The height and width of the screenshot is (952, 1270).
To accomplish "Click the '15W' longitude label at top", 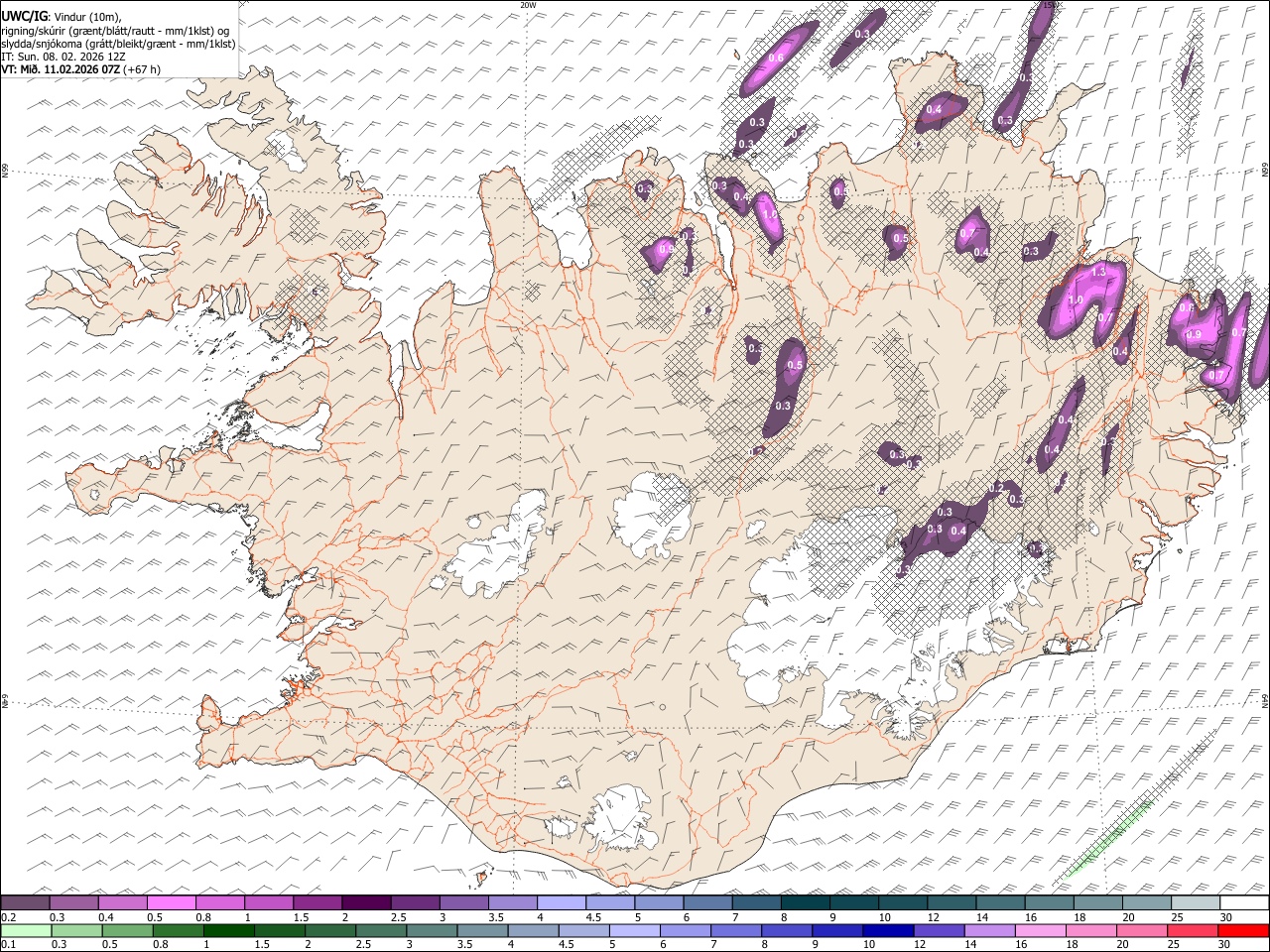I will 1051,5.
